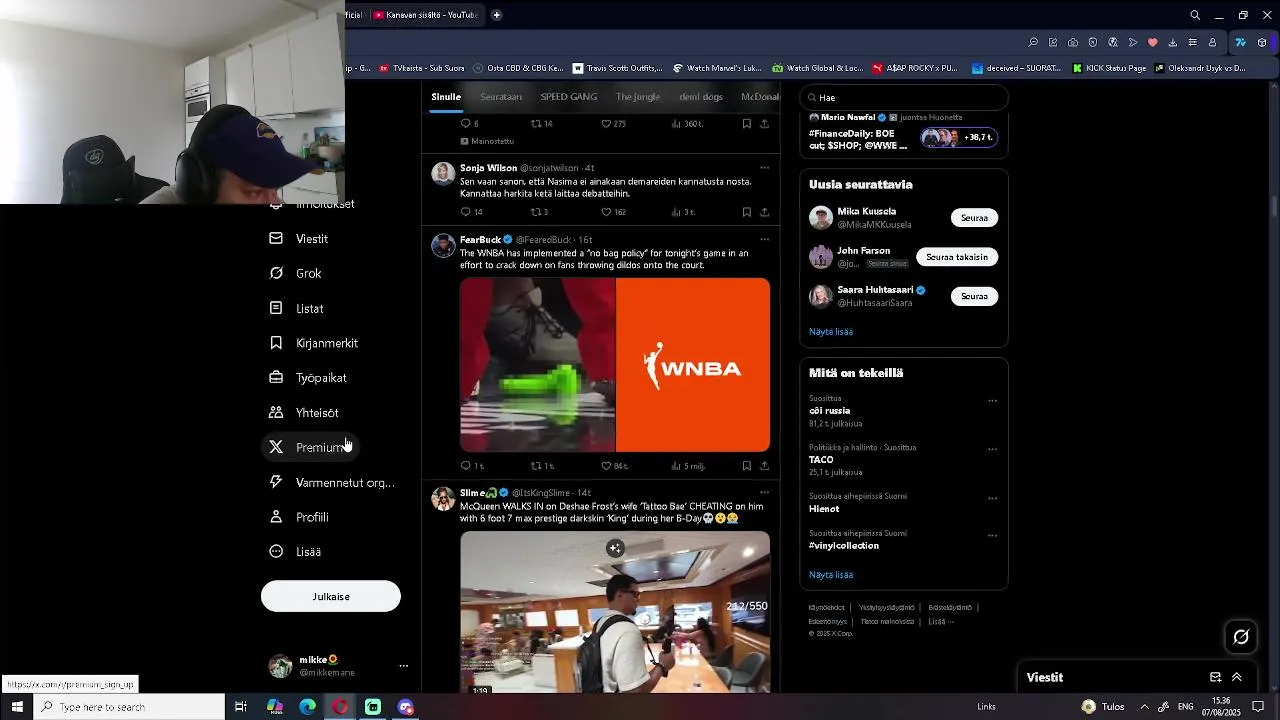Open the Windows Start menu
Image resolution: width=1280 pixels, height=720 pixels.
click(17, 707)
